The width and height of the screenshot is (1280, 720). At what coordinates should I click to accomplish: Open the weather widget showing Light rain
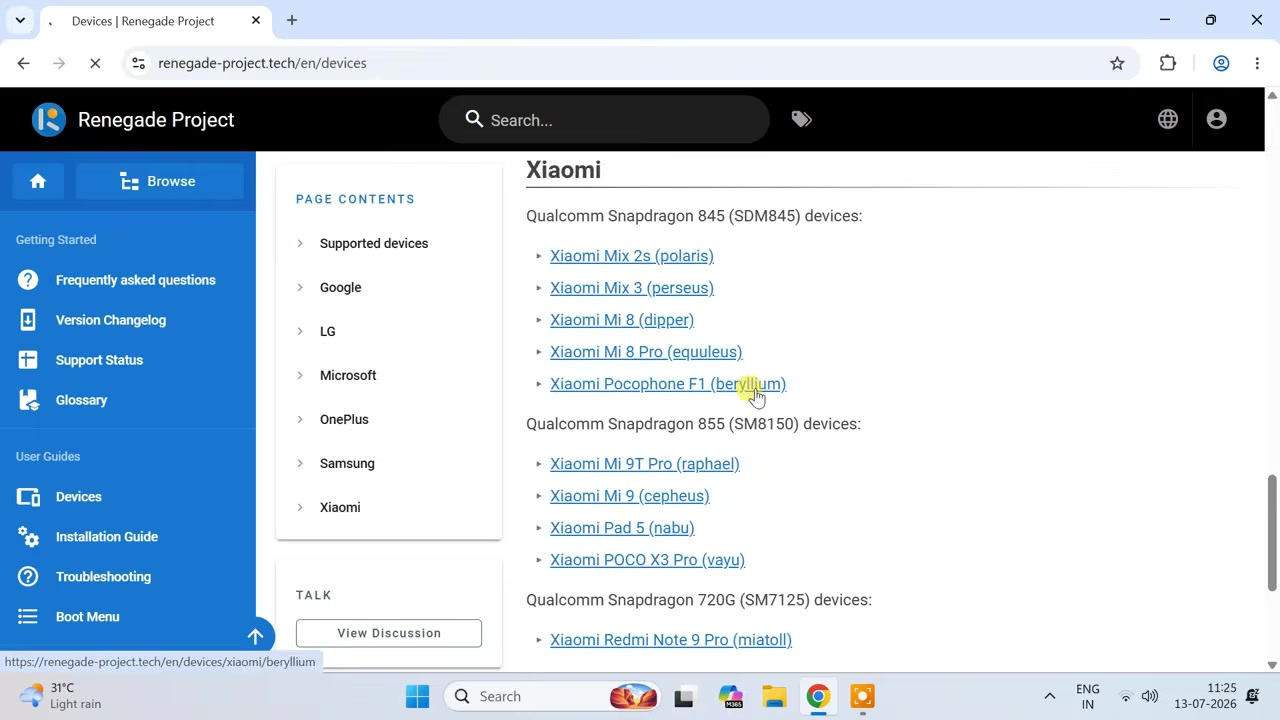click(62, 696)
